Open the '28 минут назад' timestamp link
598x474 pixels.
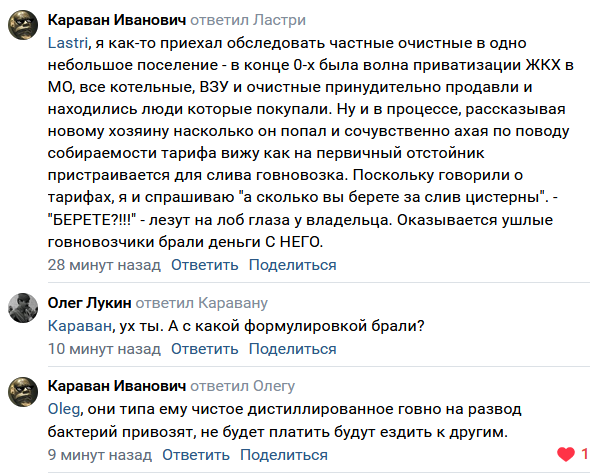point(104,265)
